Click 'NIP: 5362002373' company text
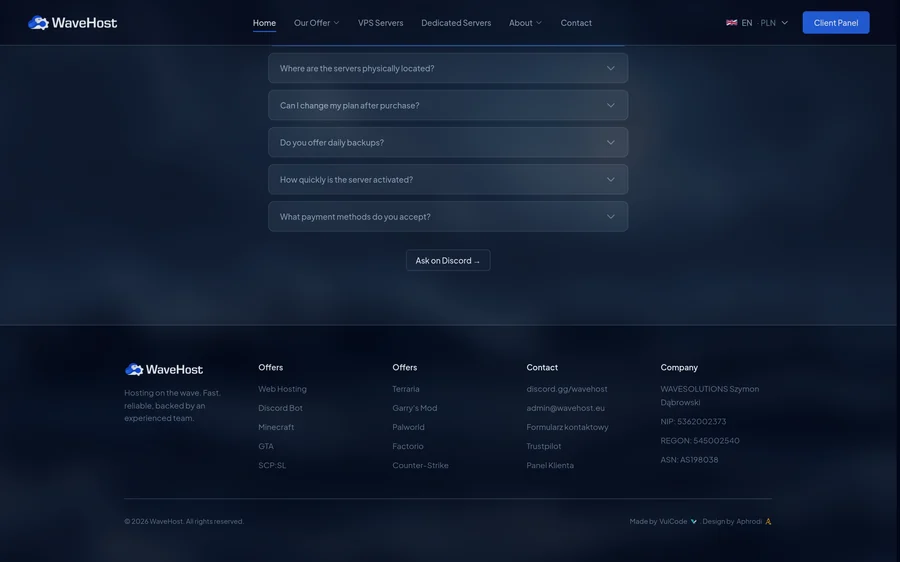The image size is (900, 562). pos(693,421)
